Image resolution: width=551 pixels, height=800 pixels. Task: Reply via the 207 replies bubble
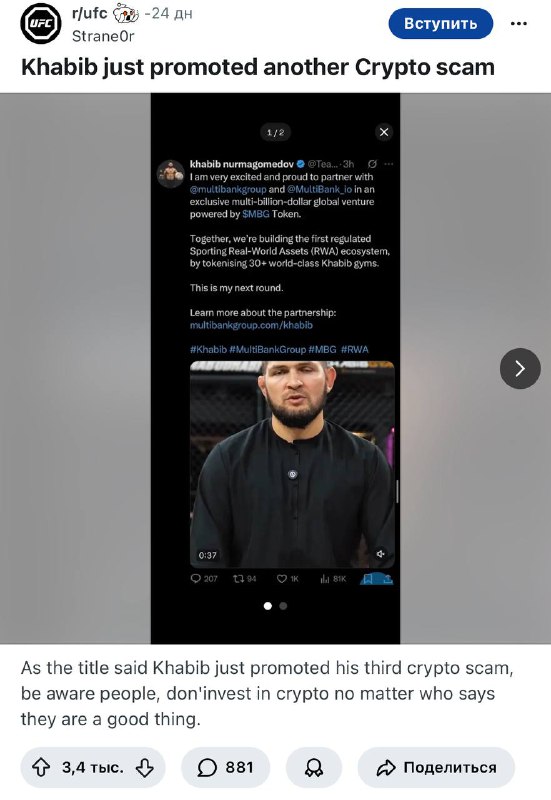pos(196,579)
